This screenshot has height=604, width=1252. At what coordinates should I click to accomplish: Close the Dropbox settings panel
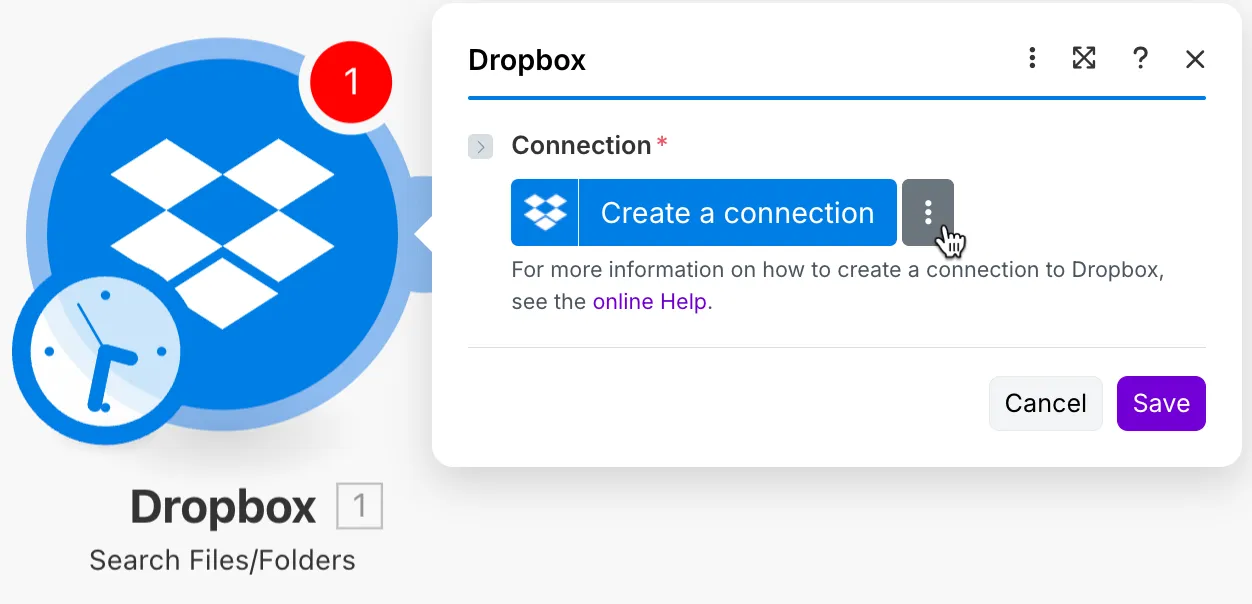click(1195, 60)
